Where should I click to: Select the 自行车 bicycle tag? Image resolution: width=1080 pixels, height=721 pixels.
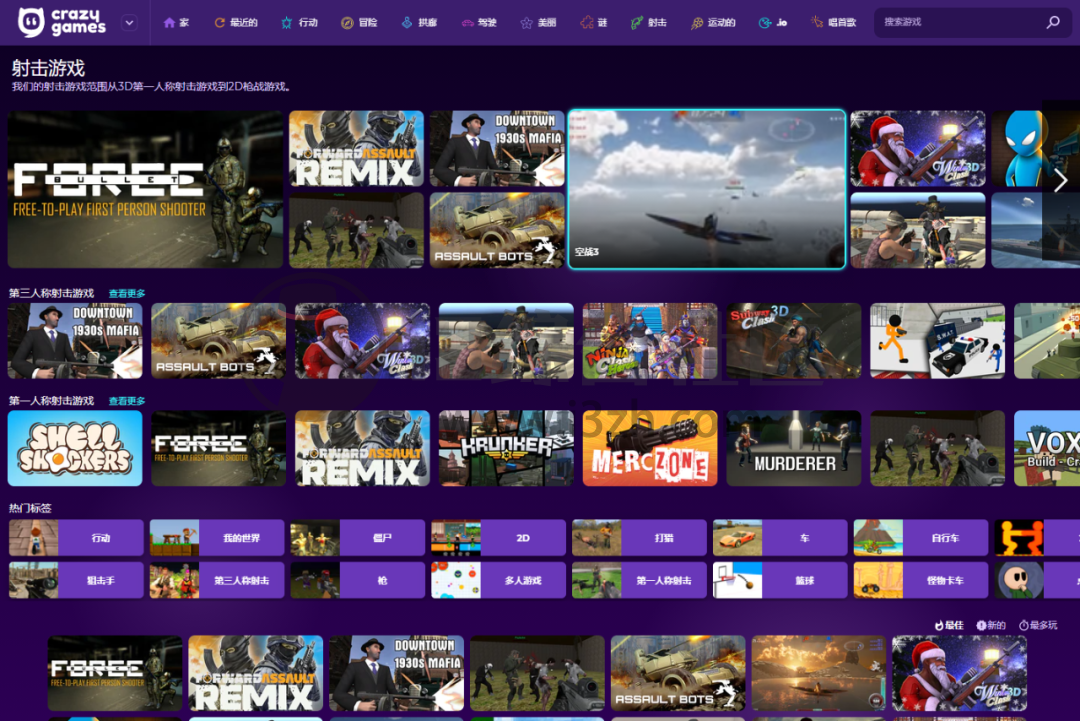[x=921, y=538]
